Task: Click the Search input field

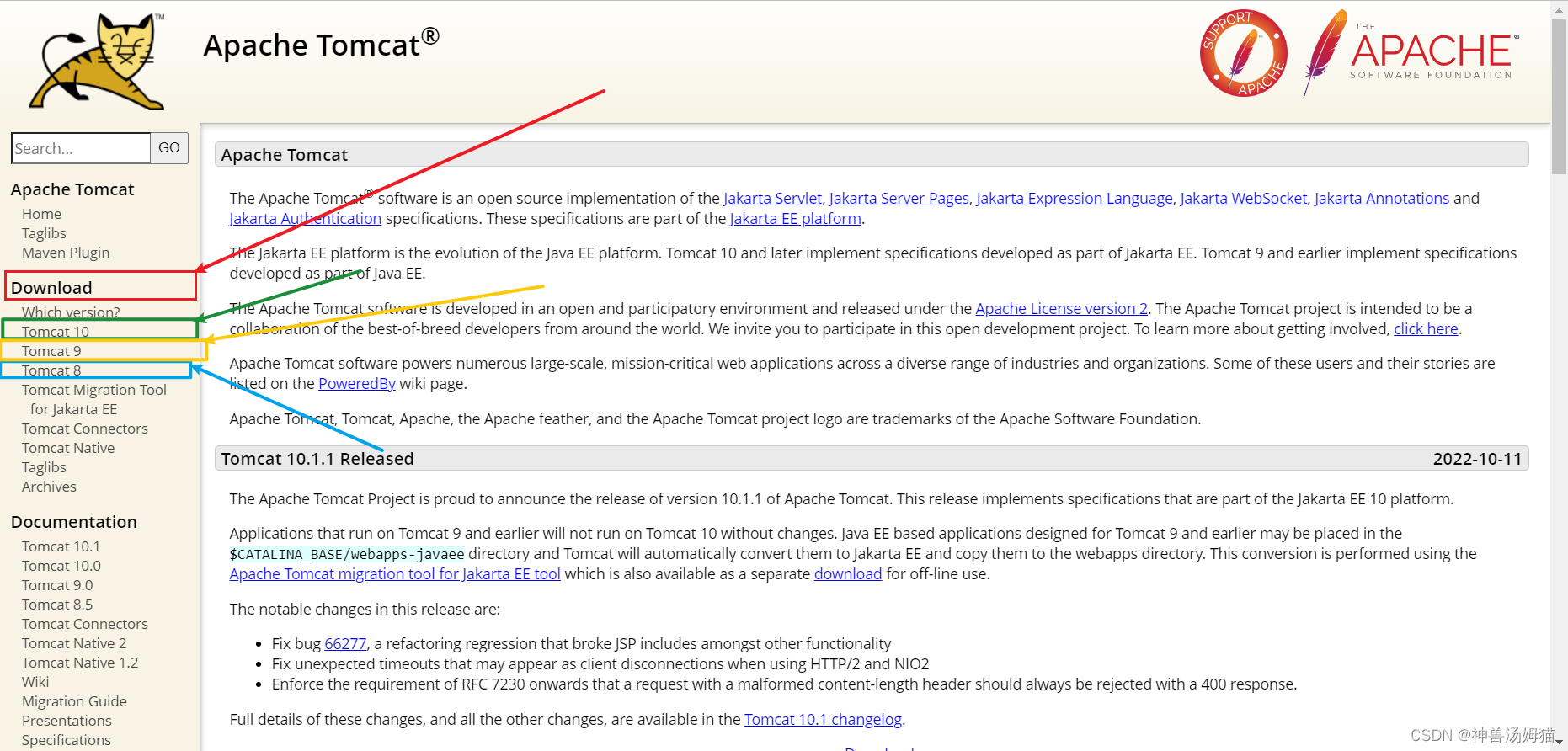Action: pos(81,148)
